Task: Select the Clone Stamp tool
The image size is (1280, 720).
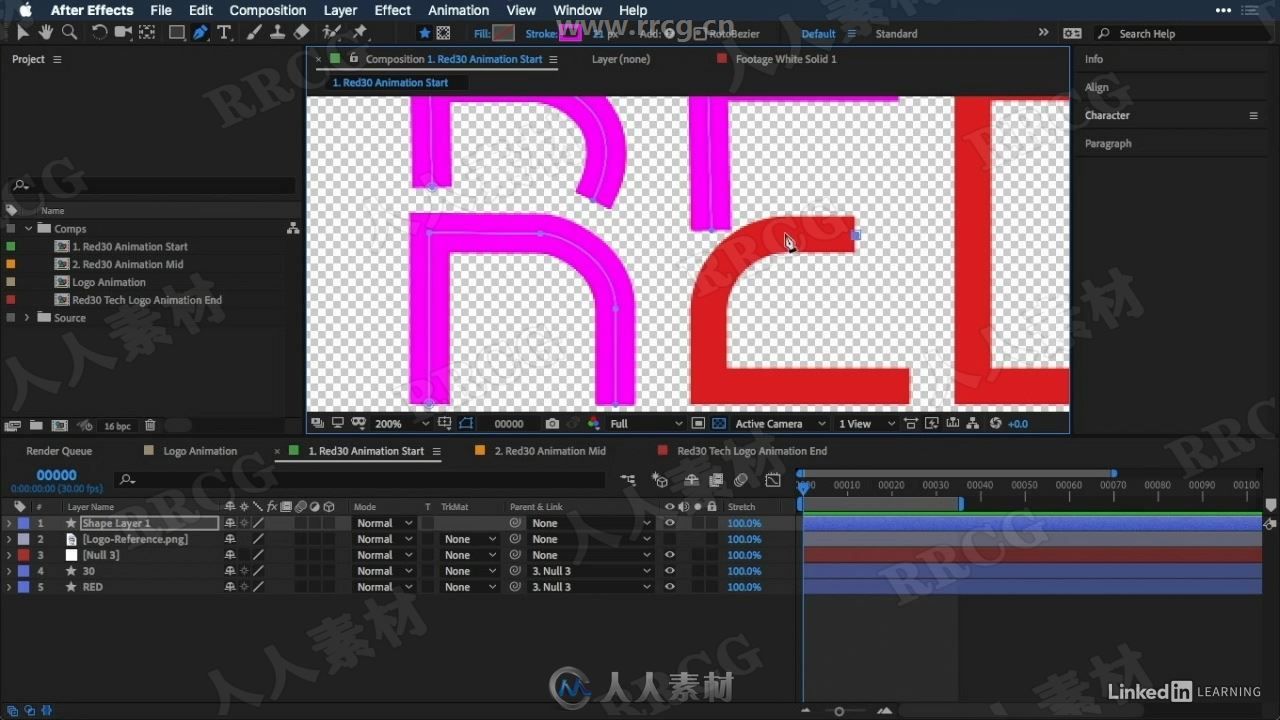Action: (x=278, y=33)
